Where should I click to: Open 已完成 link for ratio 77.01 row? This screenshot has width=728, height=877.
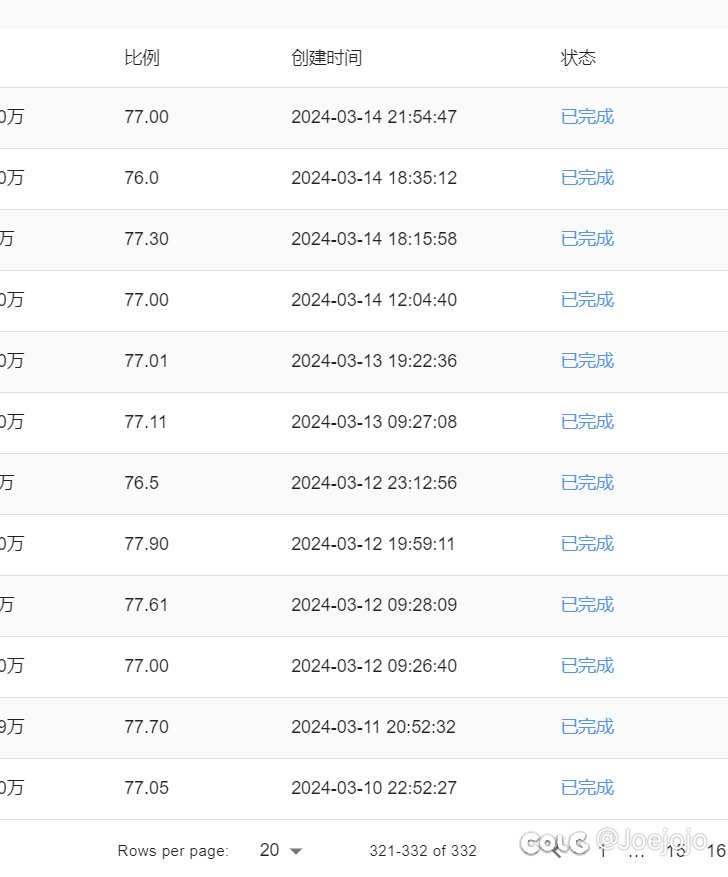pos(587,361)
